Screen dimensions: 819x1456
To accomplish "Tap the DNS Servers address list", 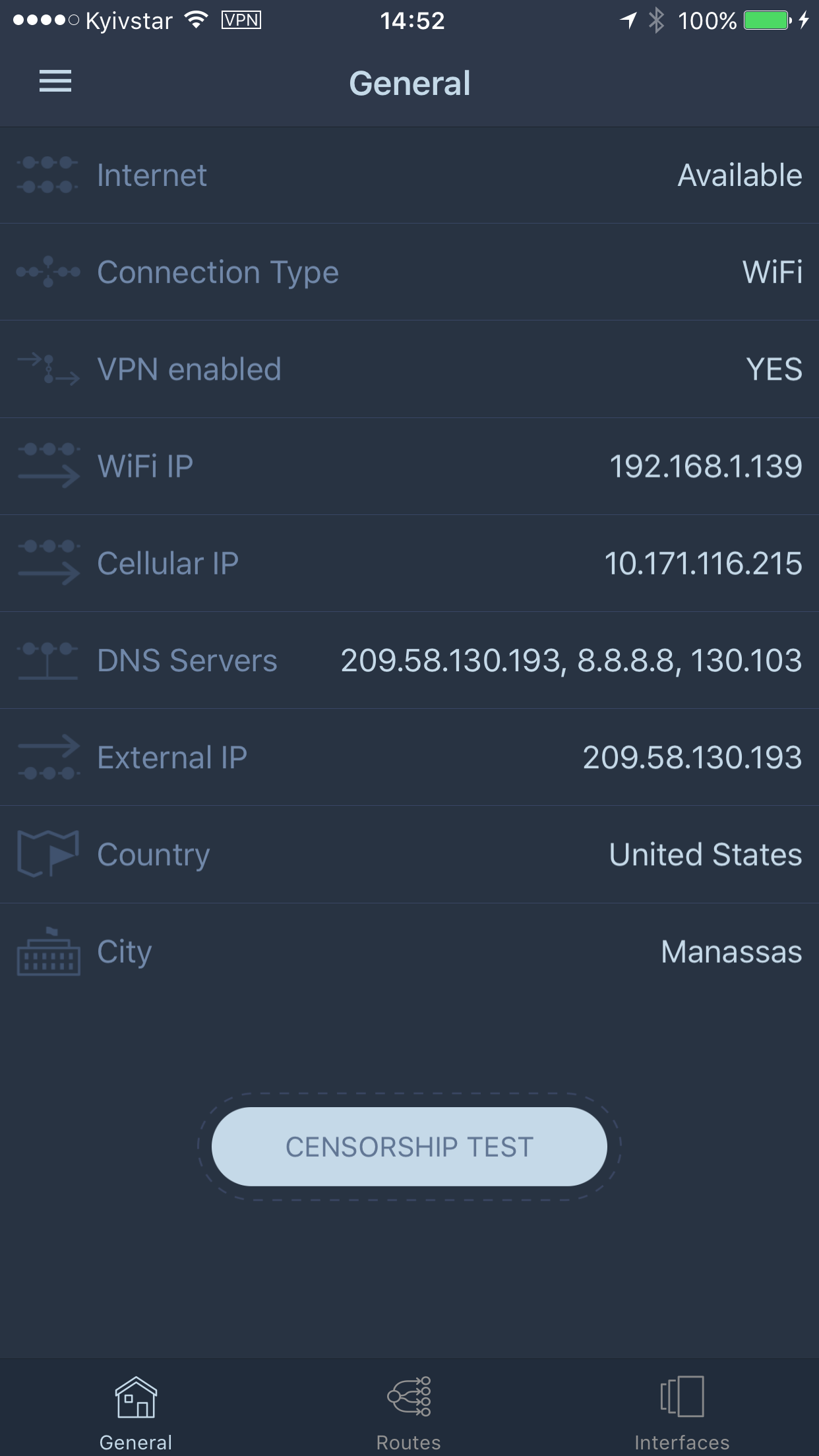I will (x=571, y=660).
